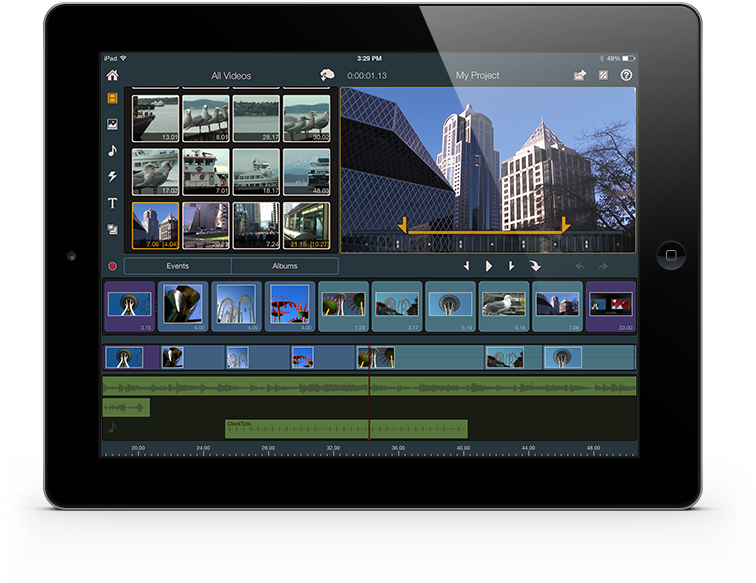Play the preview video
The height and width of the screenshot is (583, 756).
tap(489, 266)
